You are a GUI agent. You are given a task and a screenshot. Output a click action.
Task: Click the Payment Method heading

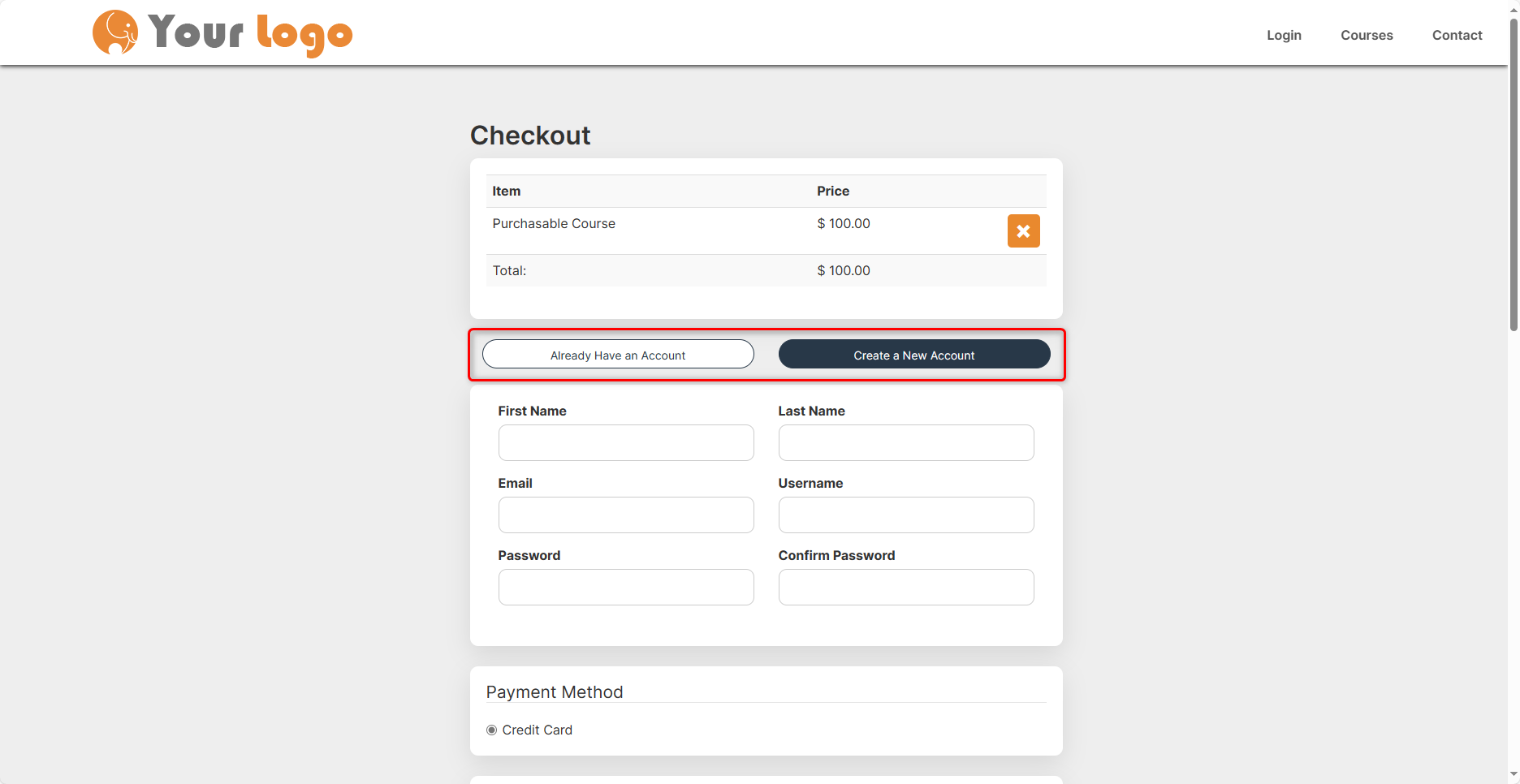tap(555, 692)
